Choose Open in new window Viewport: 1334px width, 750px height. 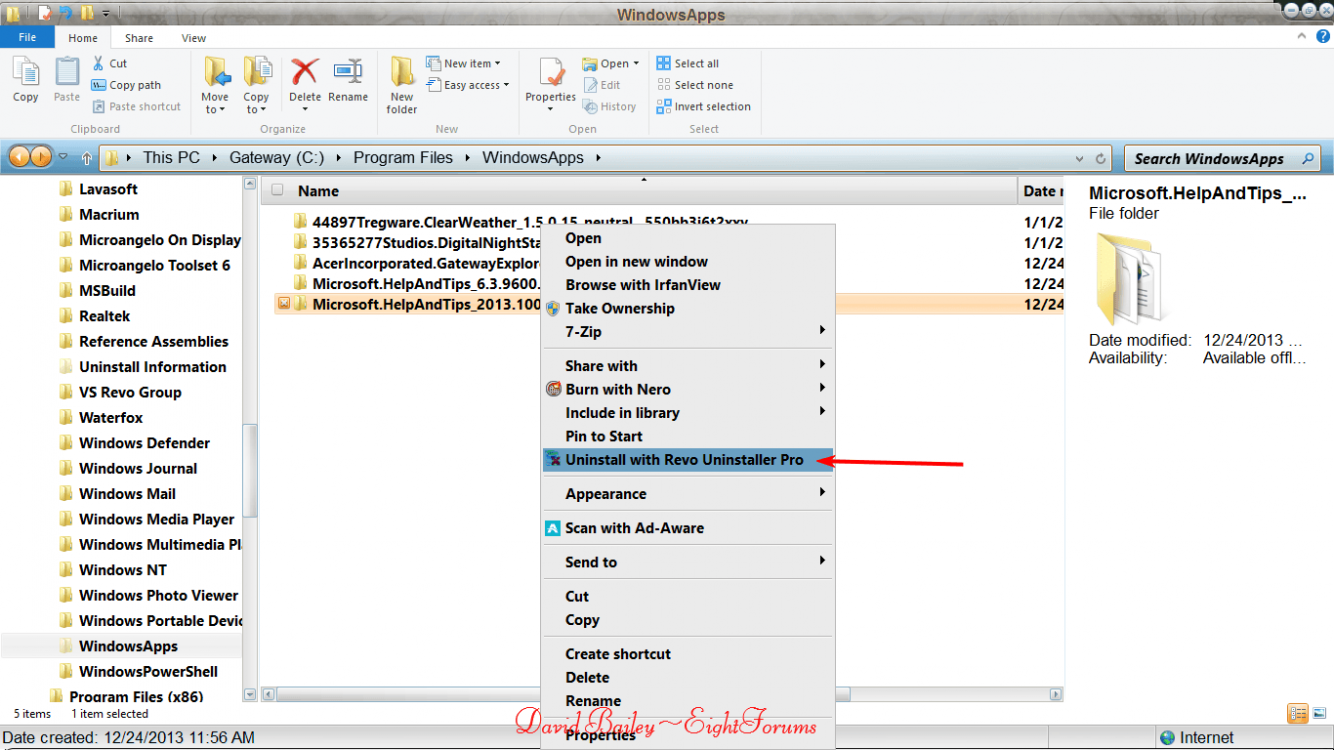pyautogui.click(x=636, y=261)
